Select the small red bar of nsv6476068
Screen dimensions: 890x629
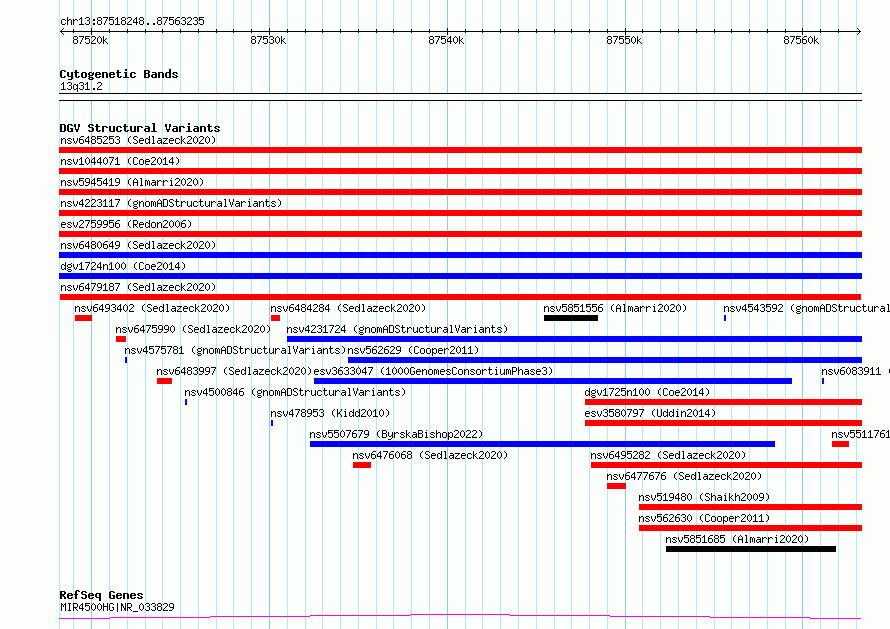coord(362,465)
